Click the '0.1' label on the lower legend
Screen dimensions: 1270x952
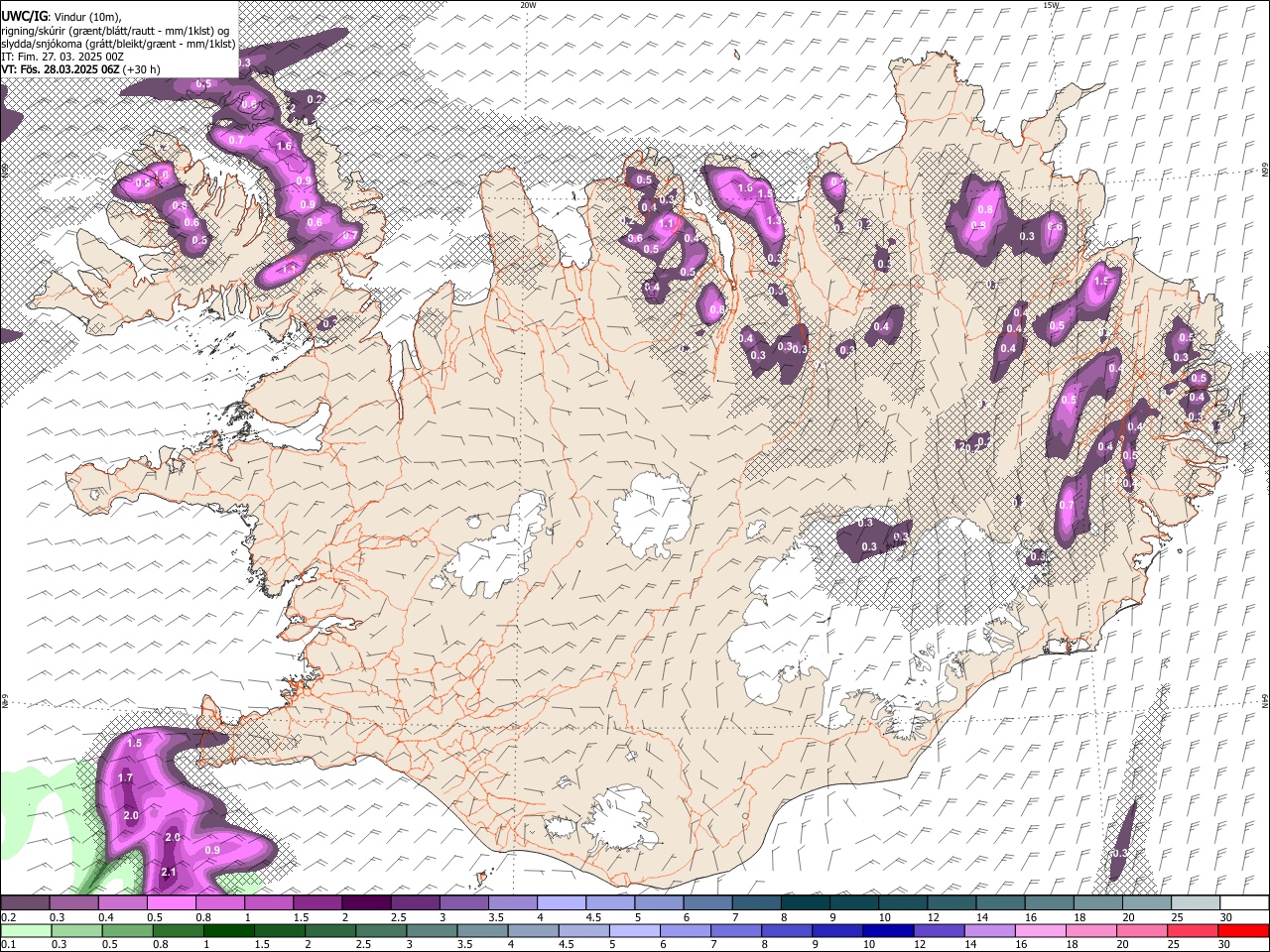[8, 944]
